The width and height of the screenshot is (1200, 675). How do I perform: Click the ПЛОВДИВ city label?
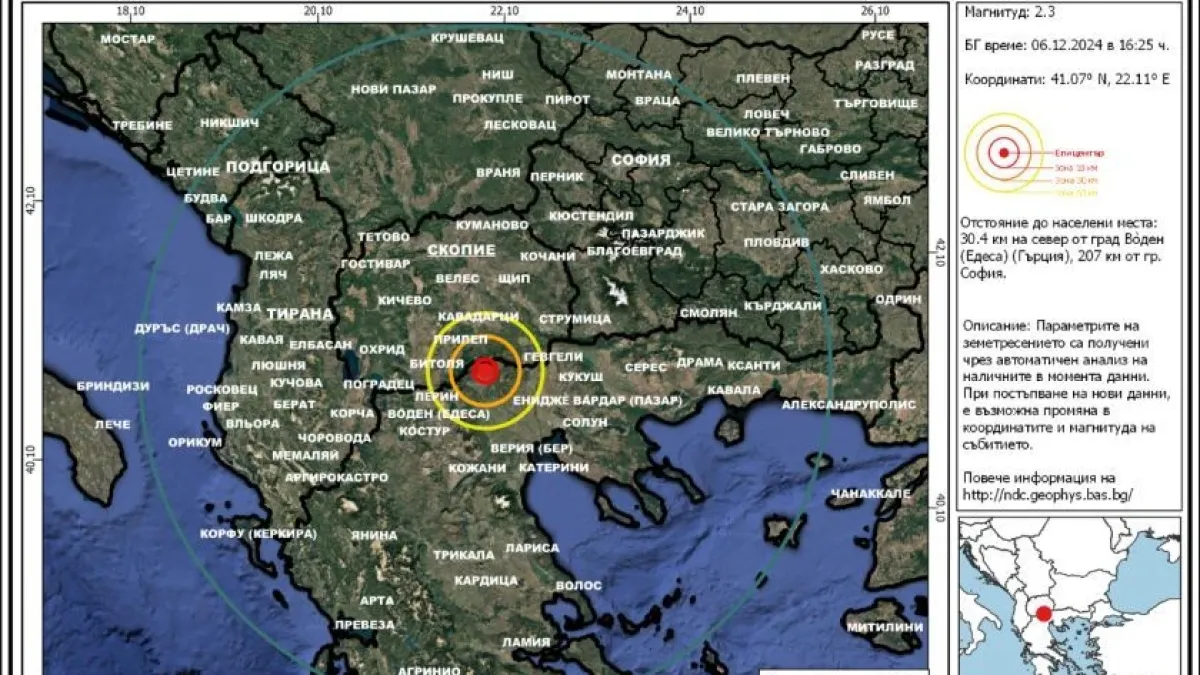pos(777,242)
